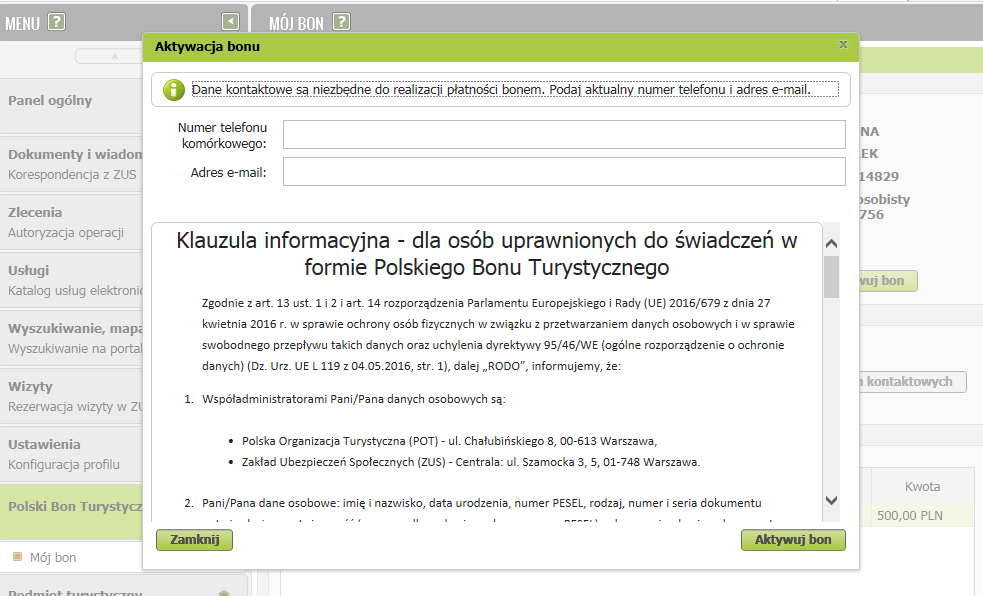This screenshot has width=983, height=596.
Task: Click the Aktywuj bon button in the dialog
Action: (793, 540)
